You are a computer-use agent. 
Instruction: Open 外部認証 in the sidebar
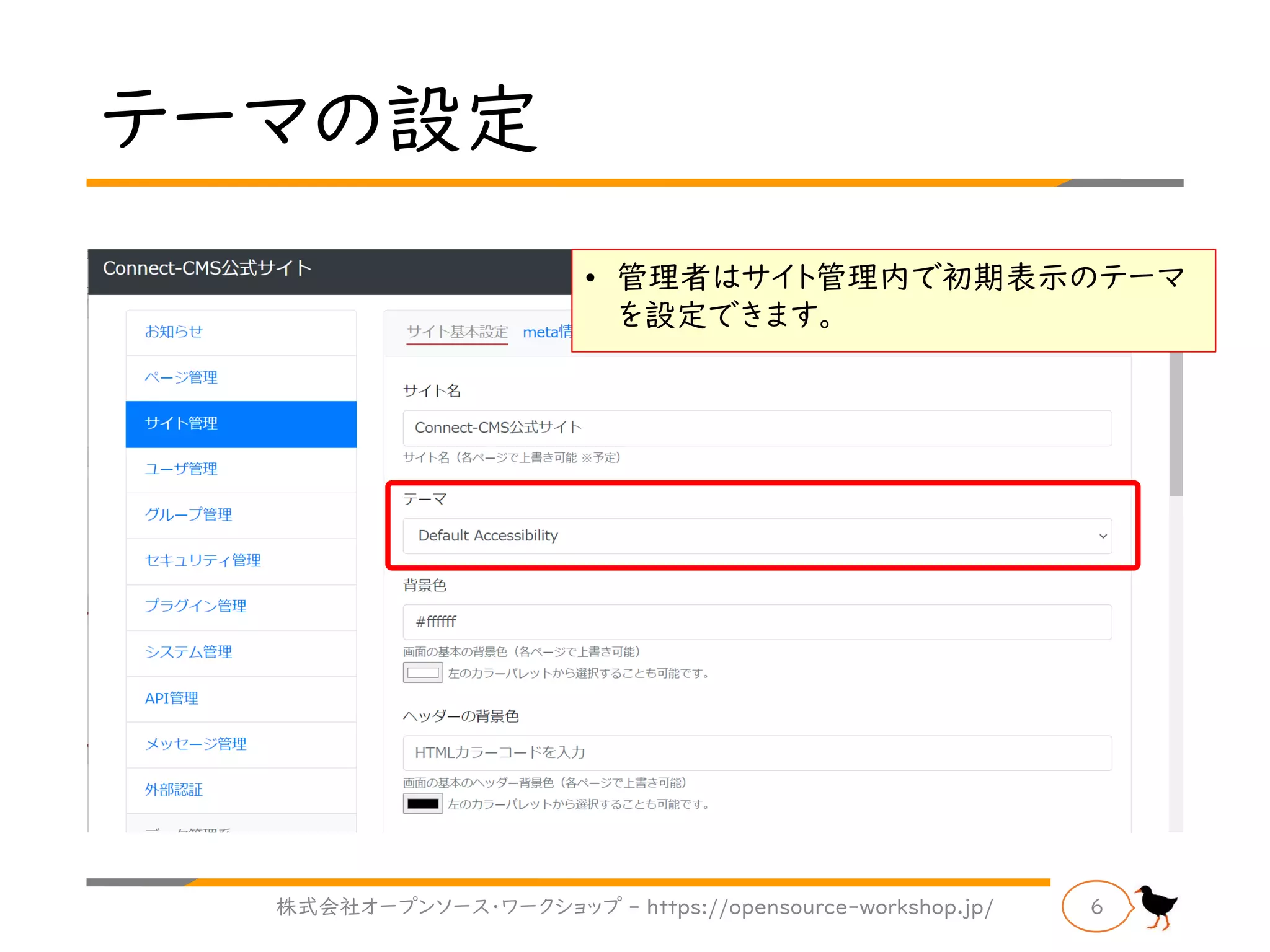tap(241, 791)
